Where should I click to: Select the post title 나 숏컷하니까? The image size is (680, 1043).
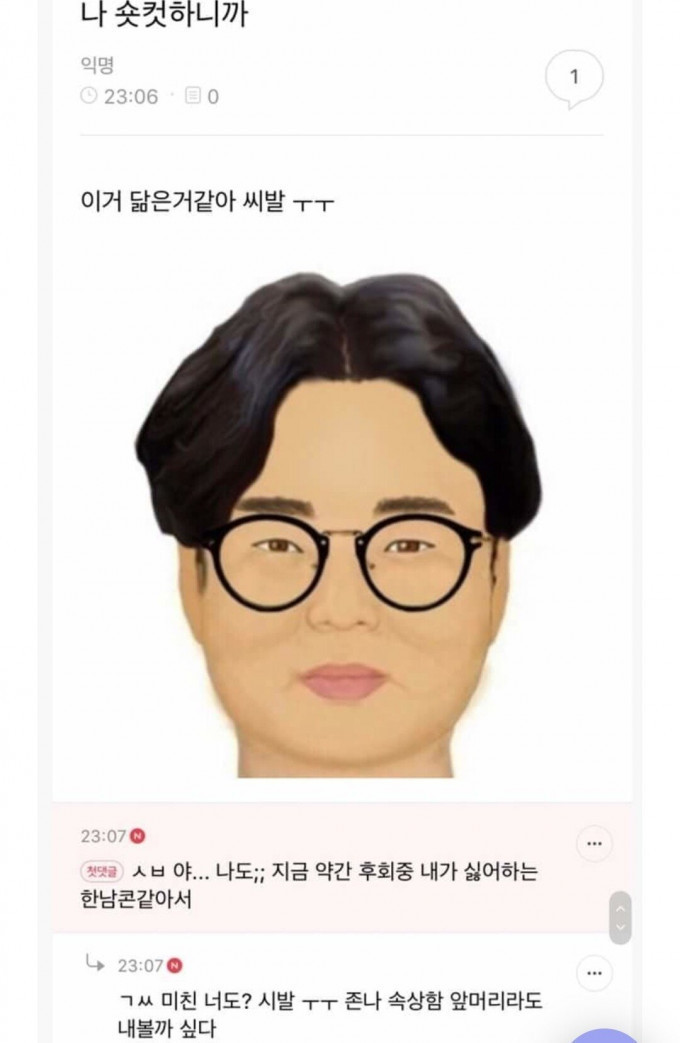(164, 15)
